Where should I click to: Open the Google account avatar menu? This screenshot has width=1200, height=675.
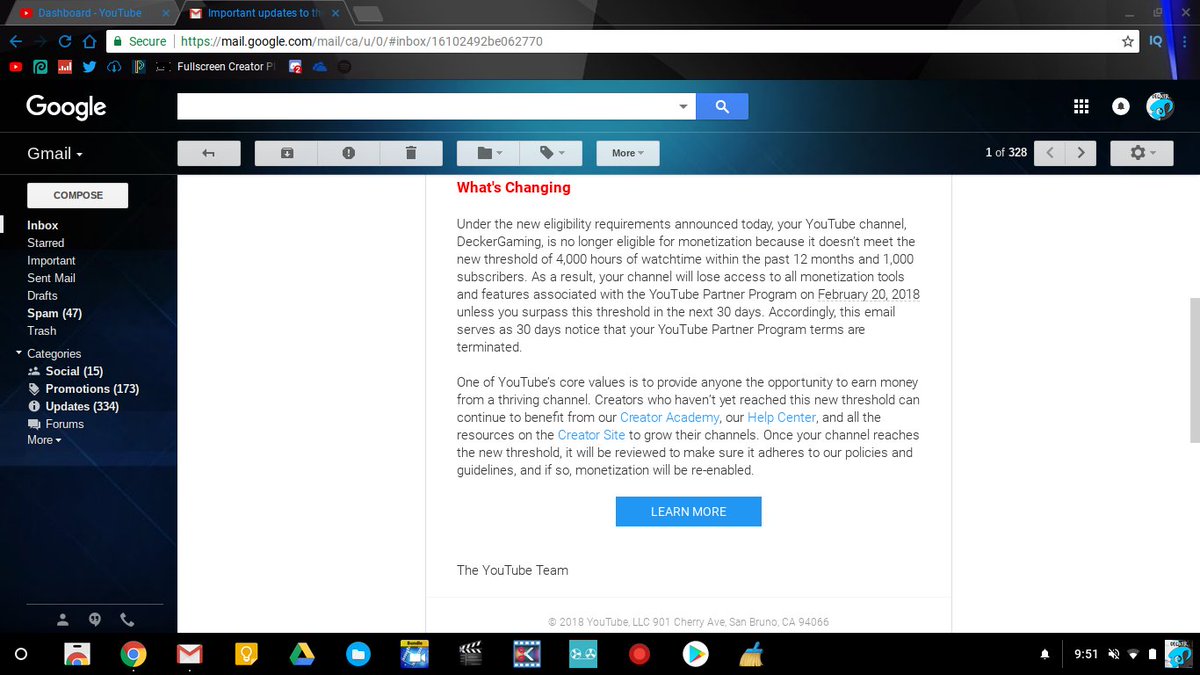point(1158,106)
